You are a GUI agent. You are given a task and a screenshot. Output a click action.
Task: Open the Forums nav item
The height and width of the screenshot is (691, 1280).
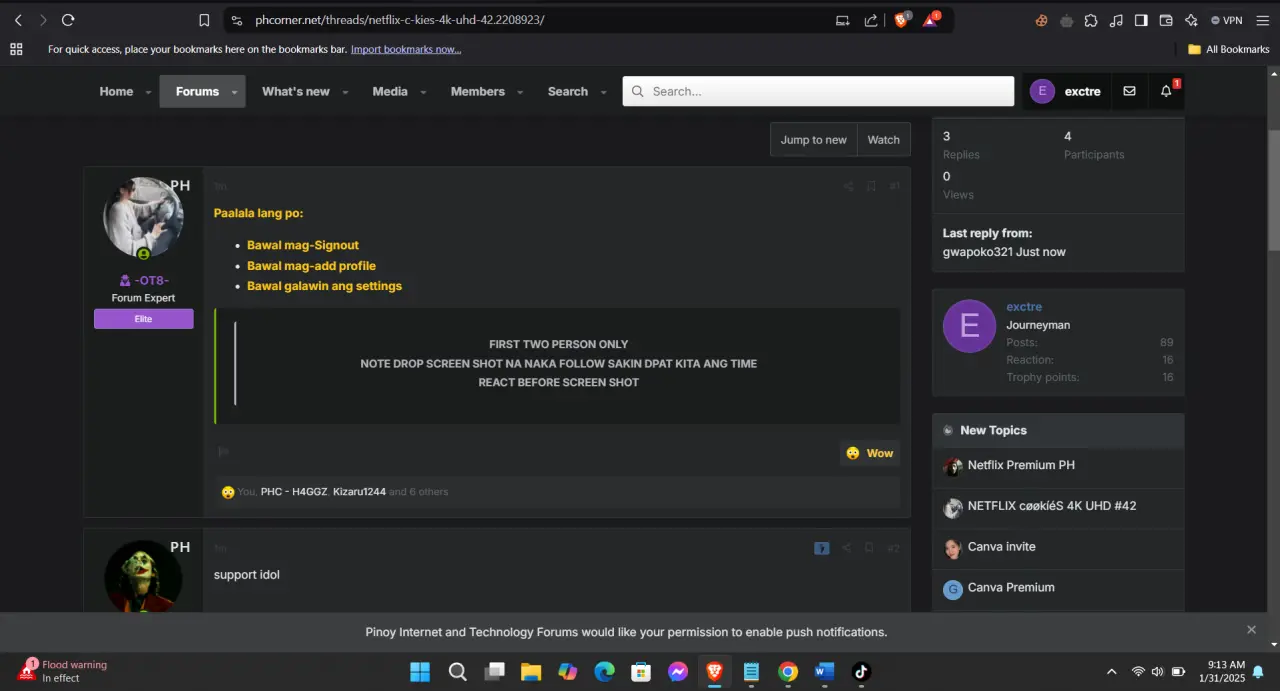point(197,91)
